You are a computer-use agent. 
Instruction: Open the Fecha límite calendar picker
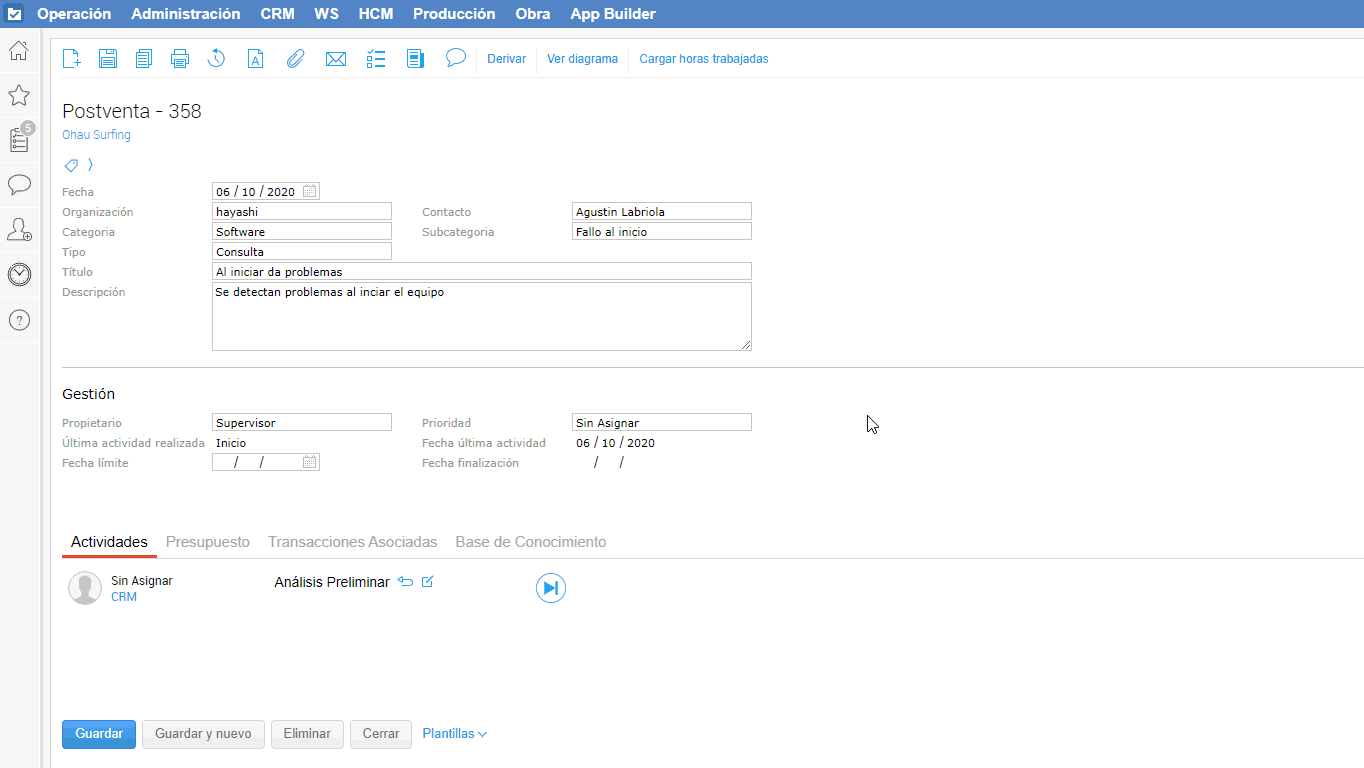pyautogui.click(x=310, y=462)
